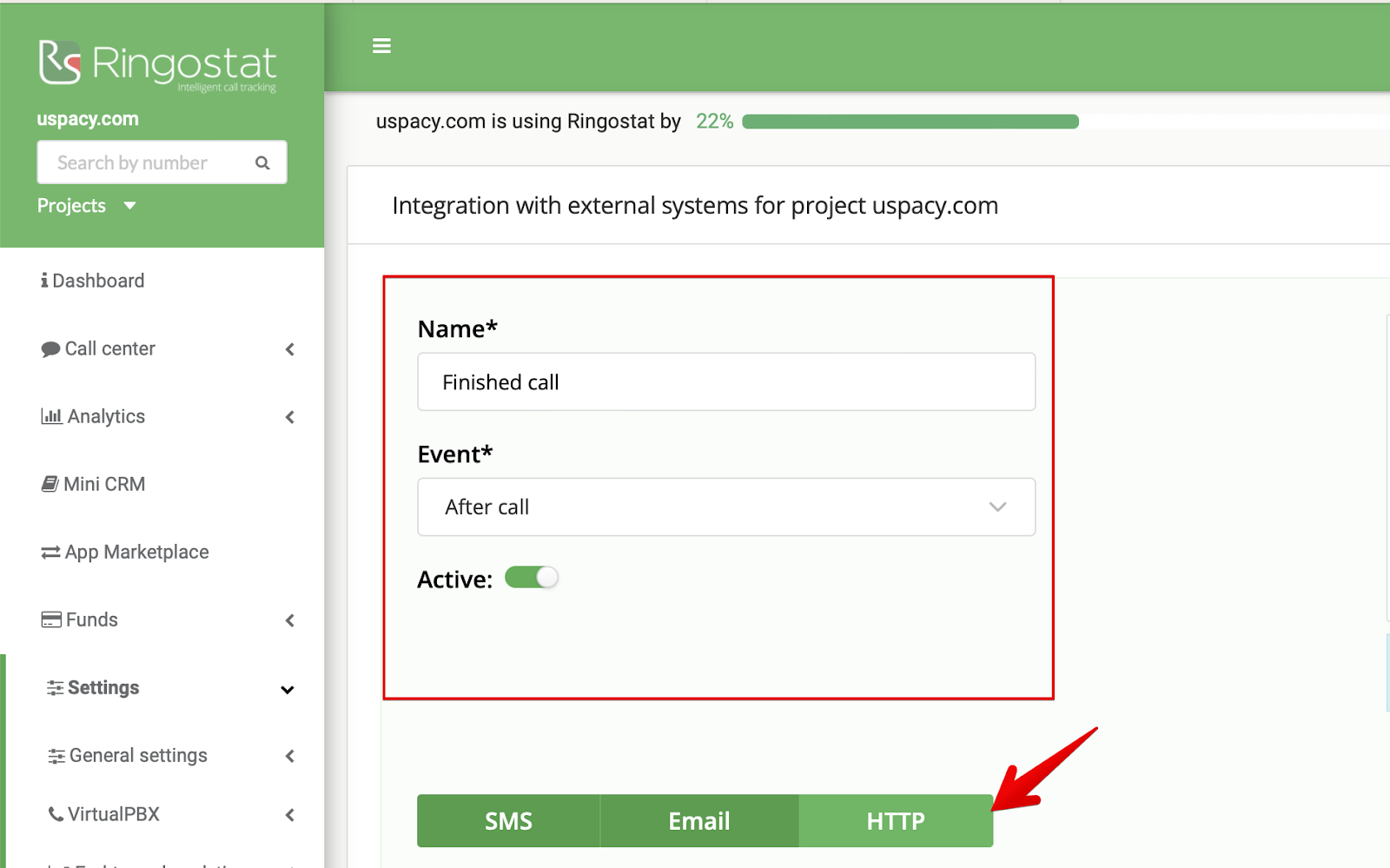Click the Funds credit card icon
The height and width of the screenshot is (868, 1390).
[51, 620]
